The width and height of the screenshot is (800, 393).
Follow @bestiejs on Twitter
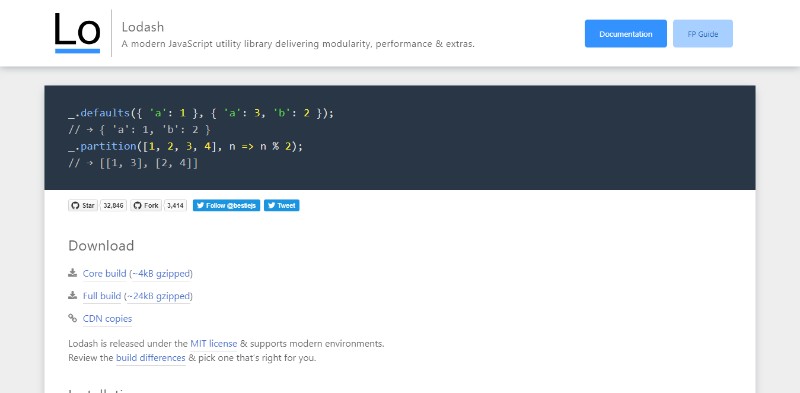tap(226, 206)
